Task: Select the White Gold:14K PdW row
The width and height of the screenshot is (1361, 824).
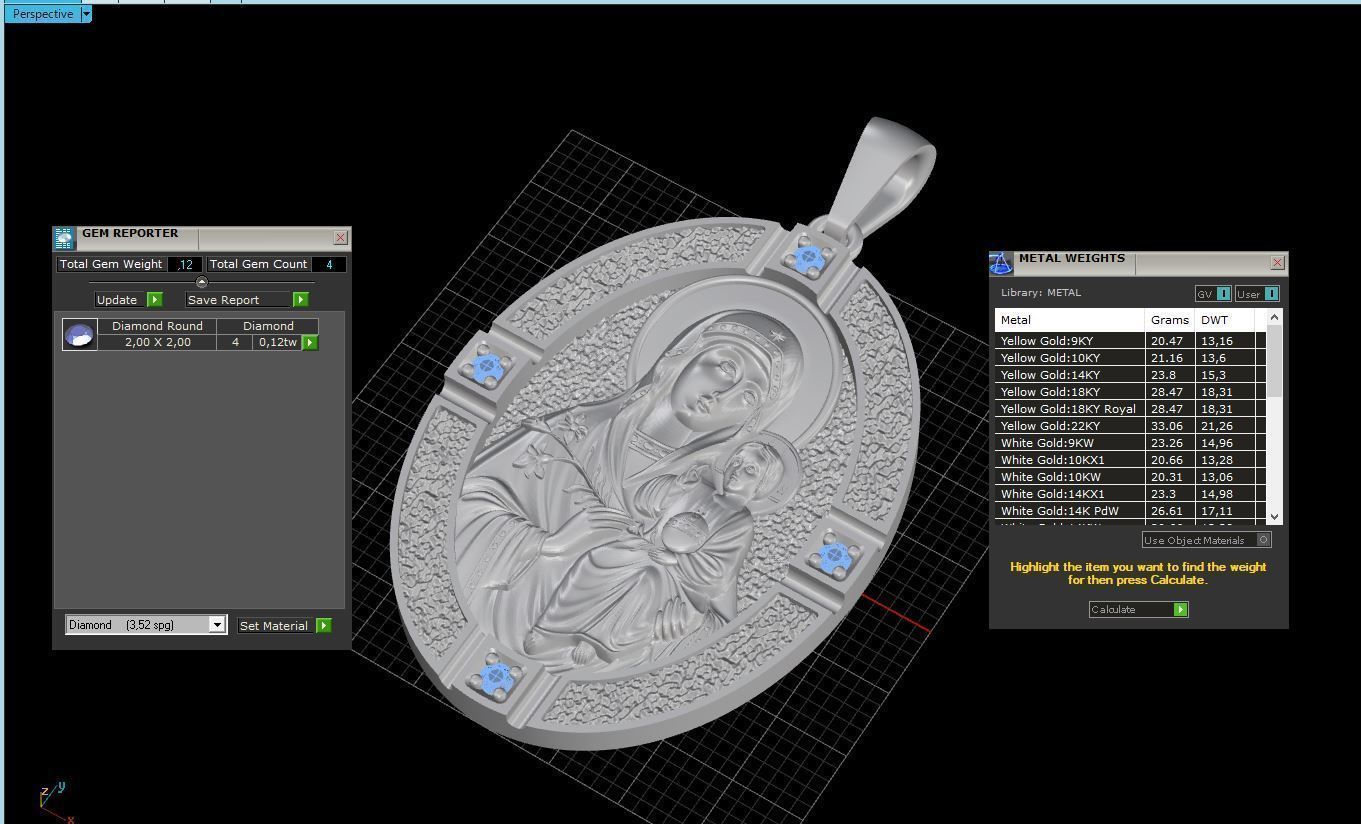Action: point(1130,511)
